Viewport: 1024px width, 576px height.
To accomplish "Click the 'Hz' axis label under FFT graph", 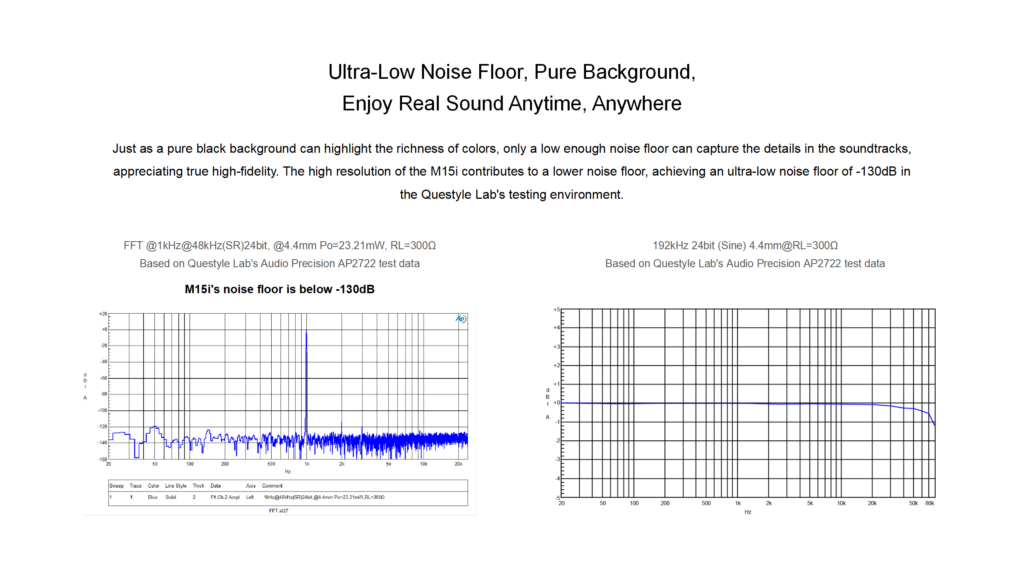I will click(288, 470).
